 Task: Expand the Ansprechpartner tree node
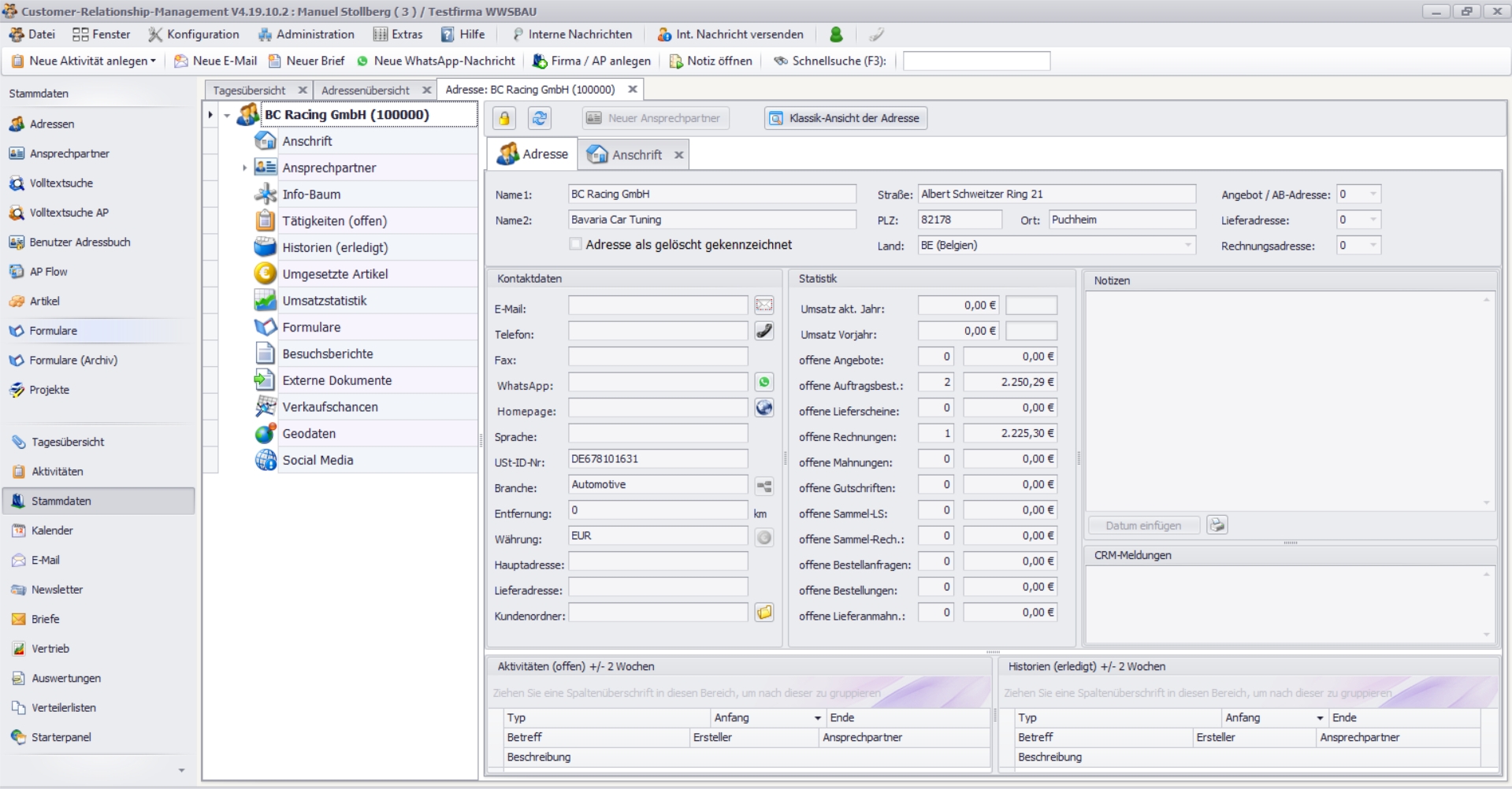244,168
